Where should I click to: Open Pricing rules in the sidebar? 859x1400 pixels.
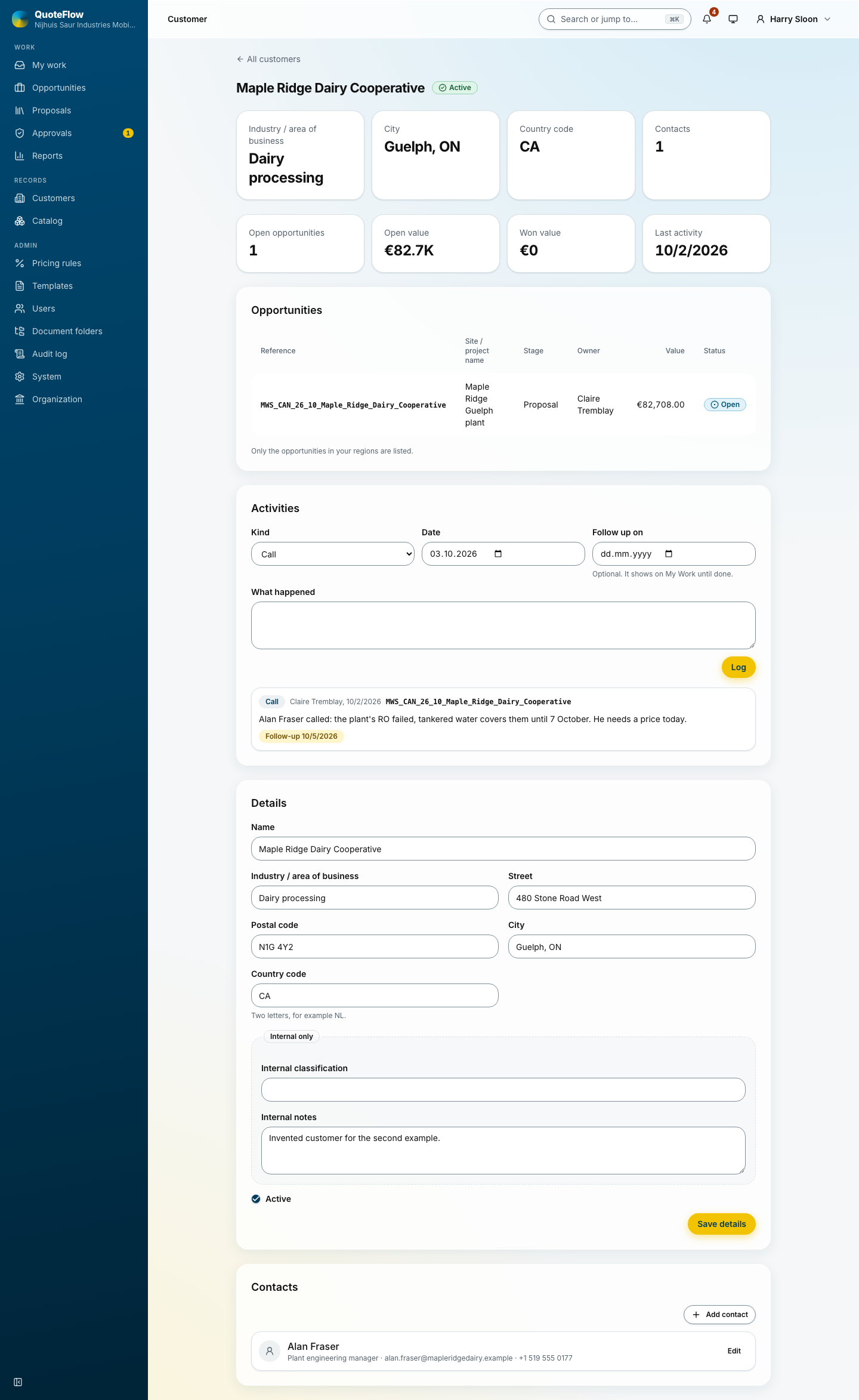point(74,263)
